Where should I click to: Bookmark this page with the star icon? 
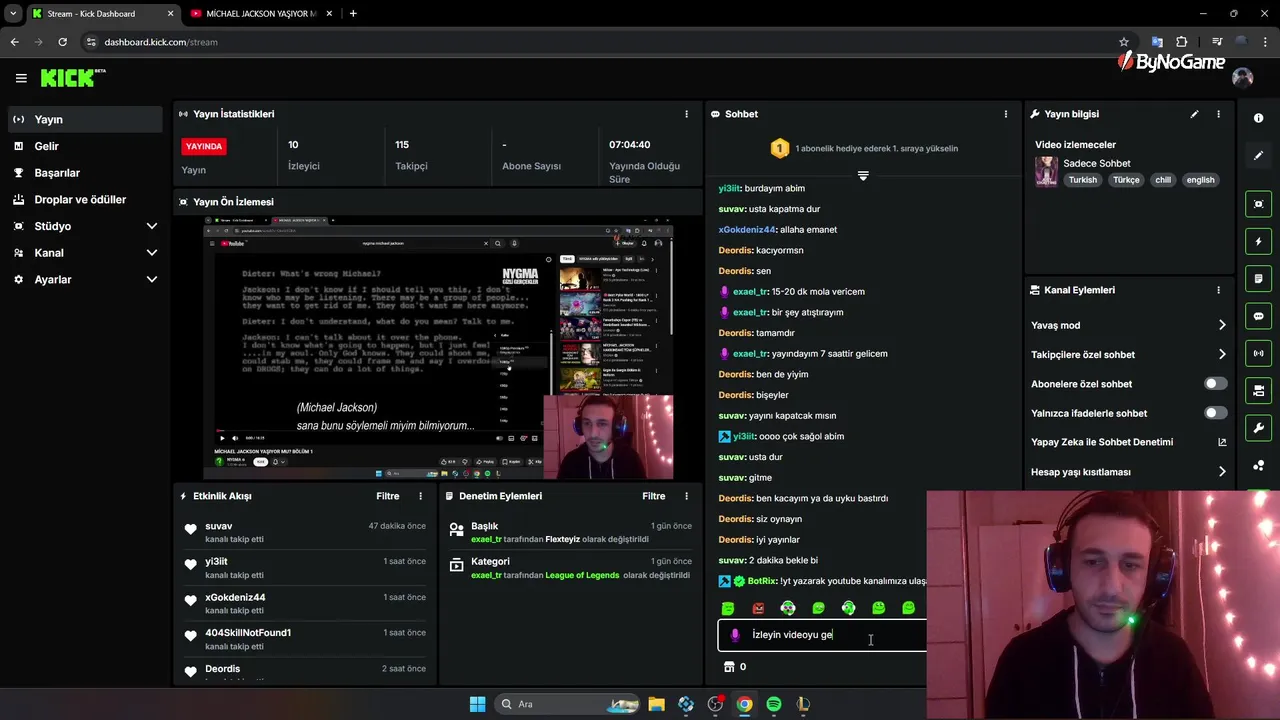[x=1124, y=42]
